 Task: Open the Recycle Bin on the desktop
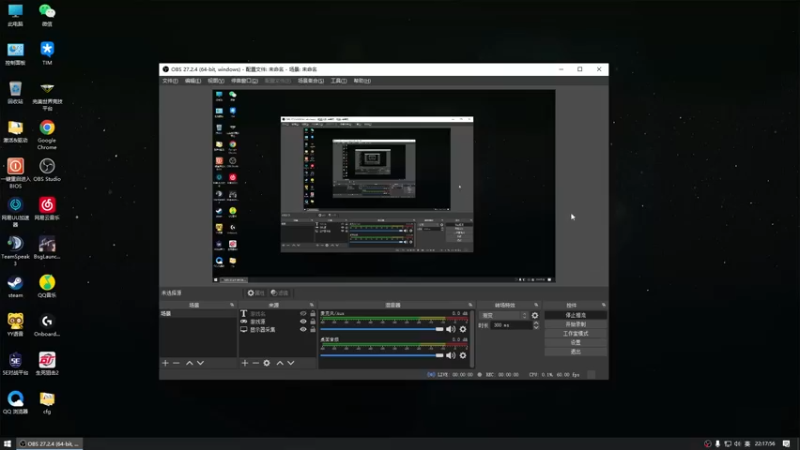pyautogui.click(x=15, y=92)
